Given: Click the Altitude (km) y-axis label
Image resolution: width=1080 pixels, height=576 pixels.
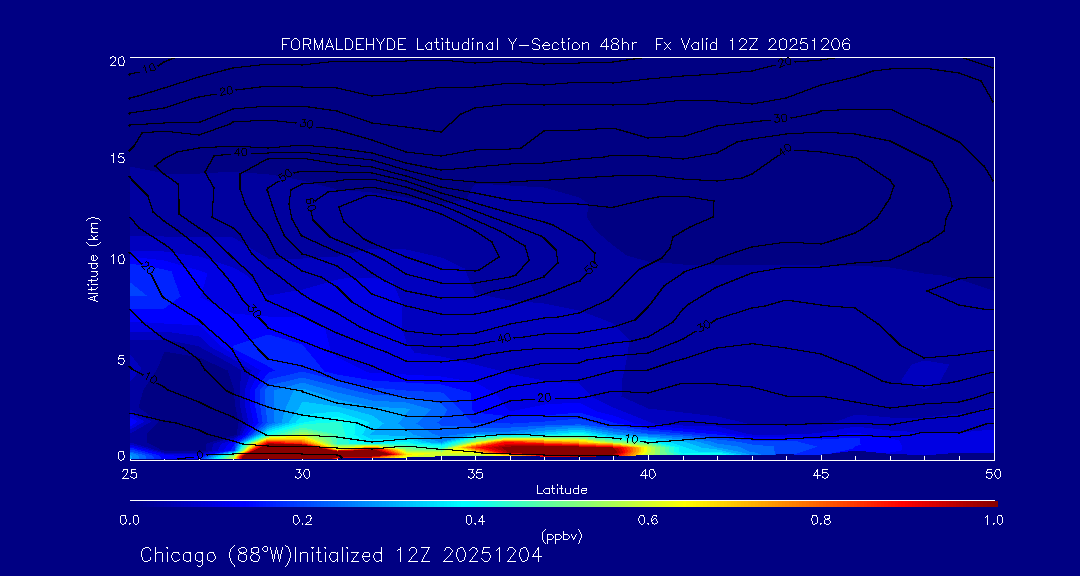Looking at the screenshot, I should (93, 258).
